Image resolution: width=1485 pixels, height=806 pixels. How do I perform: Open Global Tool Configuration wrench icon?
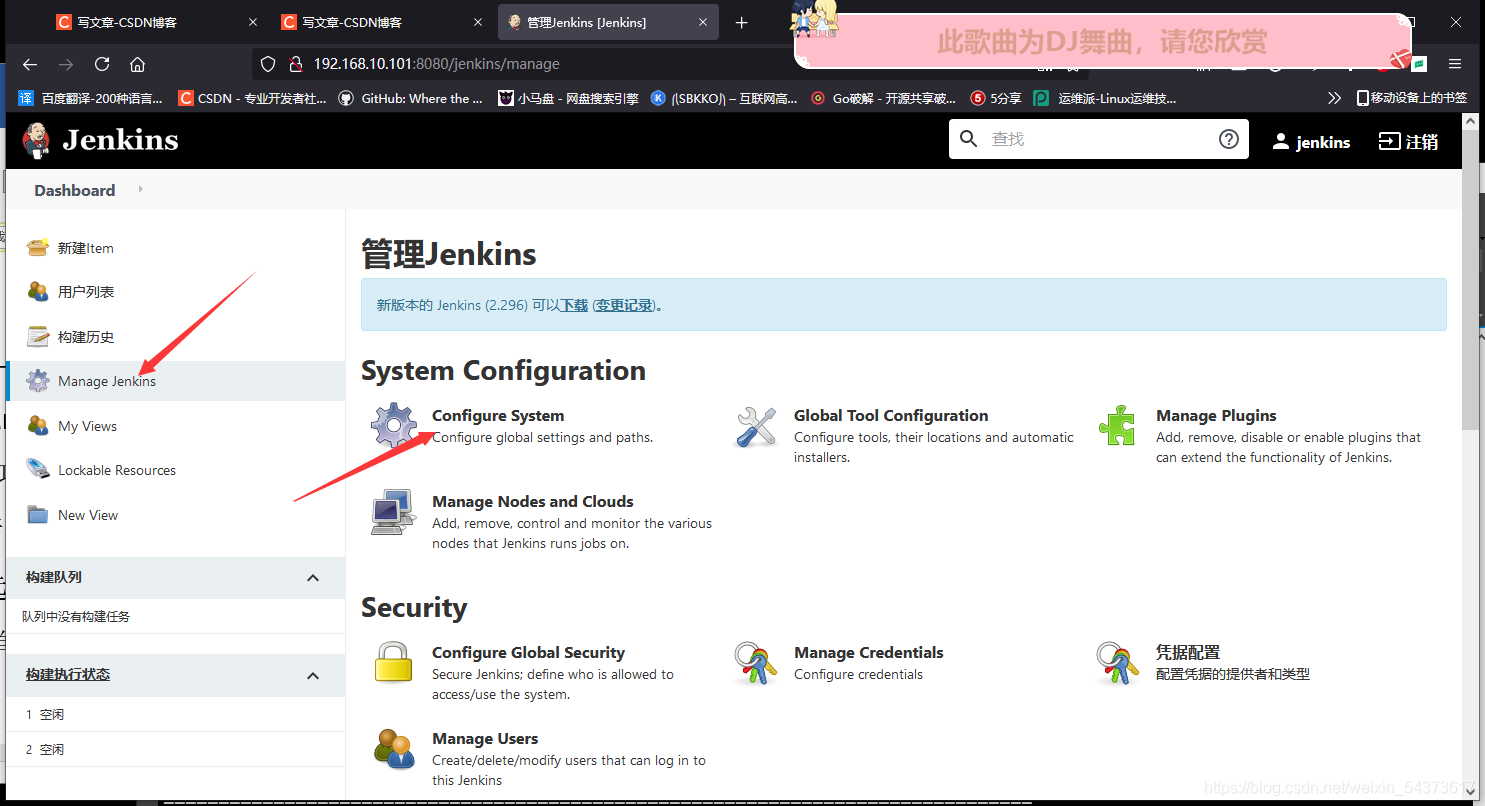[756, 426]
